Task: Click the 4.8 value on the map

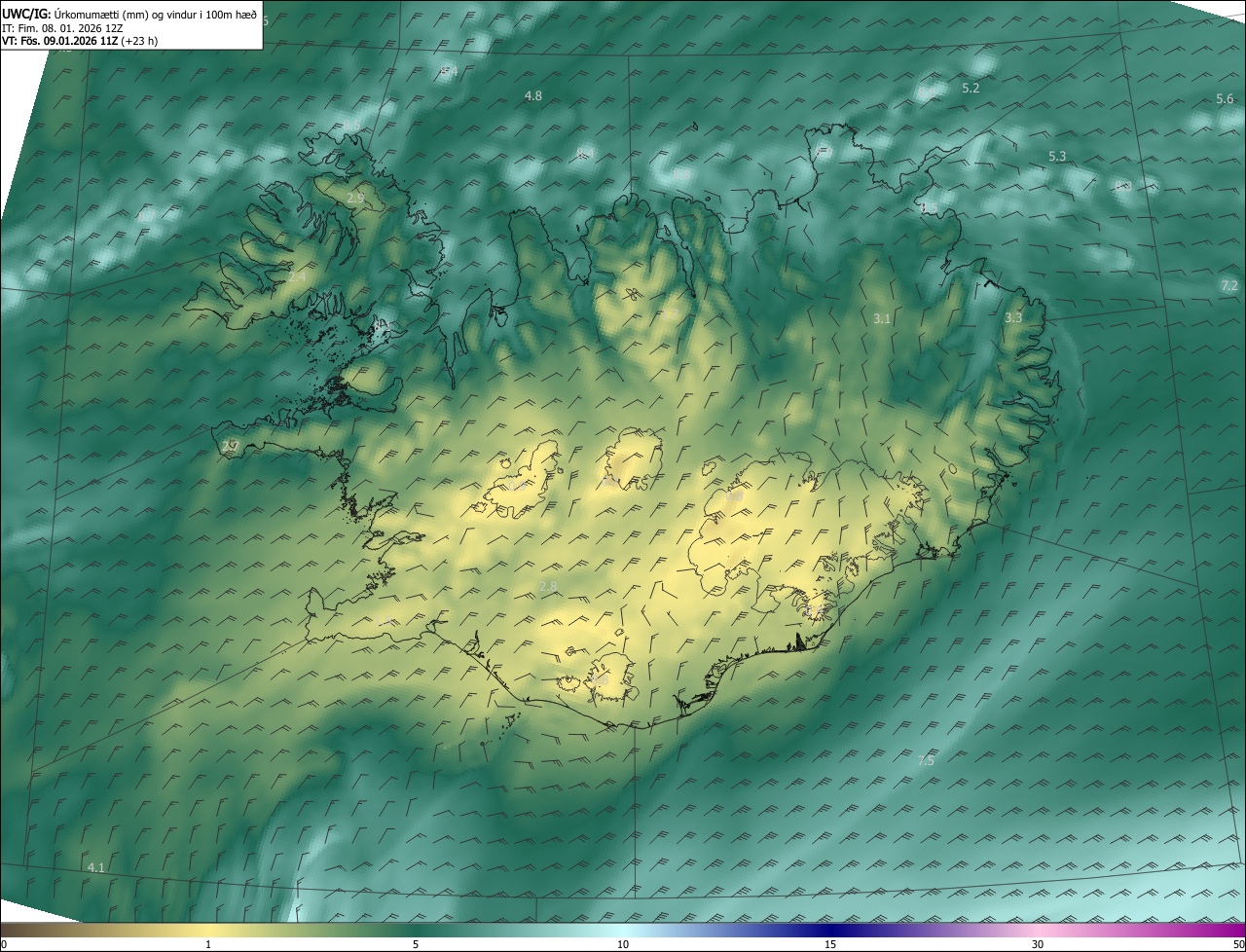Action: coord(533,95)
